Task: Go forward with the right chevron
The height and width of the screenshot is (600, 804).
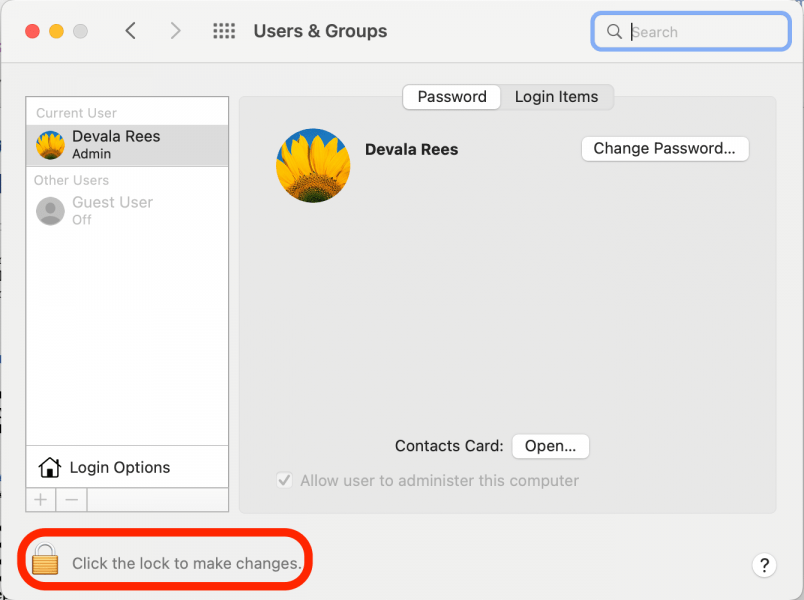Action: 175,31
